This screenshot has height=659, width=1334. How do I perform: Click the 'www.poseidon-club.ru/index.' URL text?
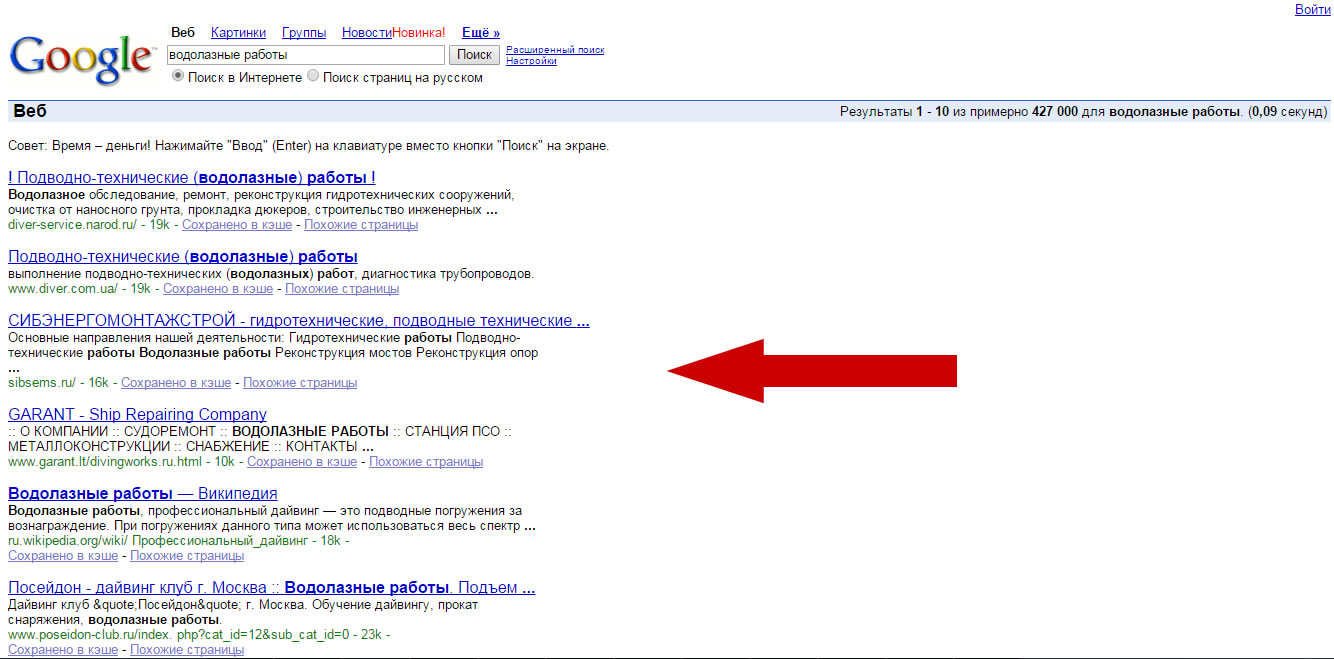[91, 635]
